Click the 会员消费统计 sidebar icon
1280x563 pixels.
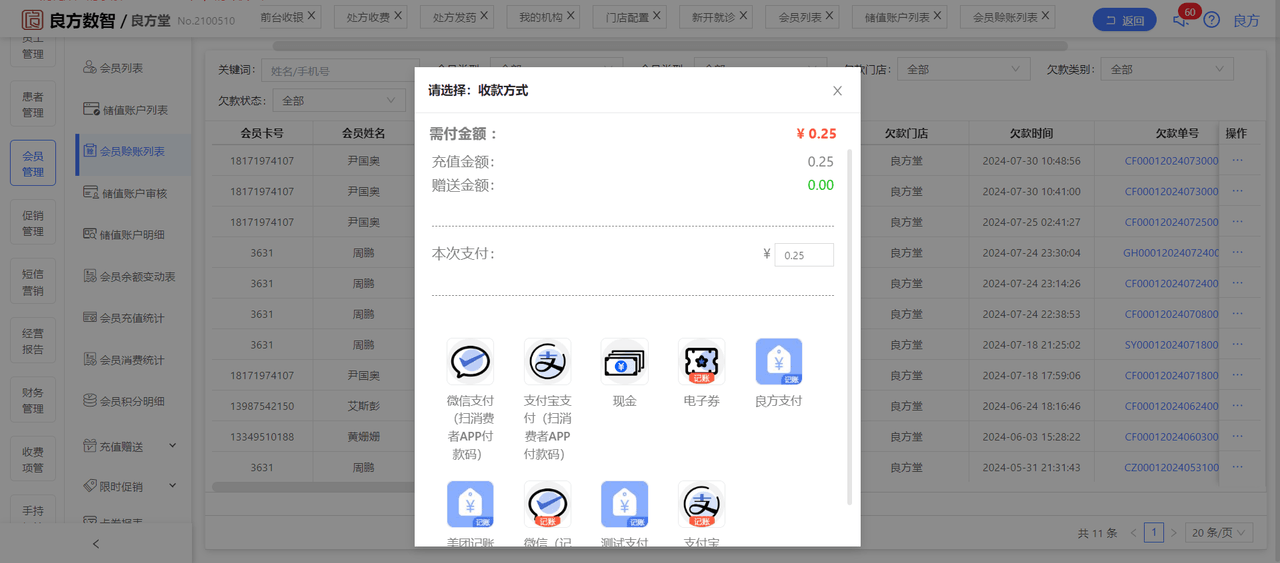click(89, 360)
